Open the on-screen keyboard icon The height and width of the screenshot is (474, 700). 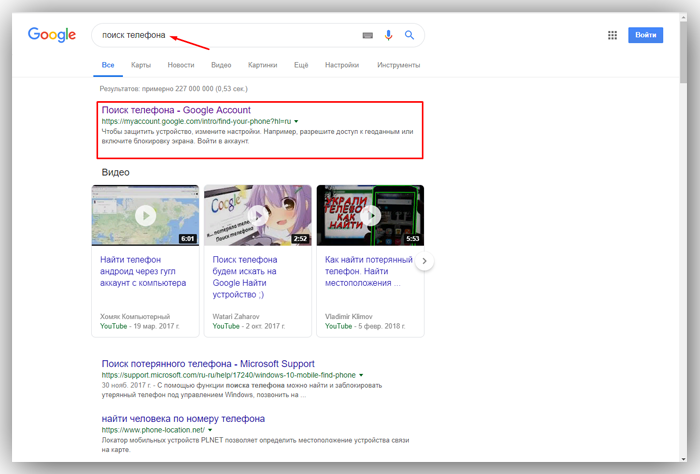coord(367,35)
